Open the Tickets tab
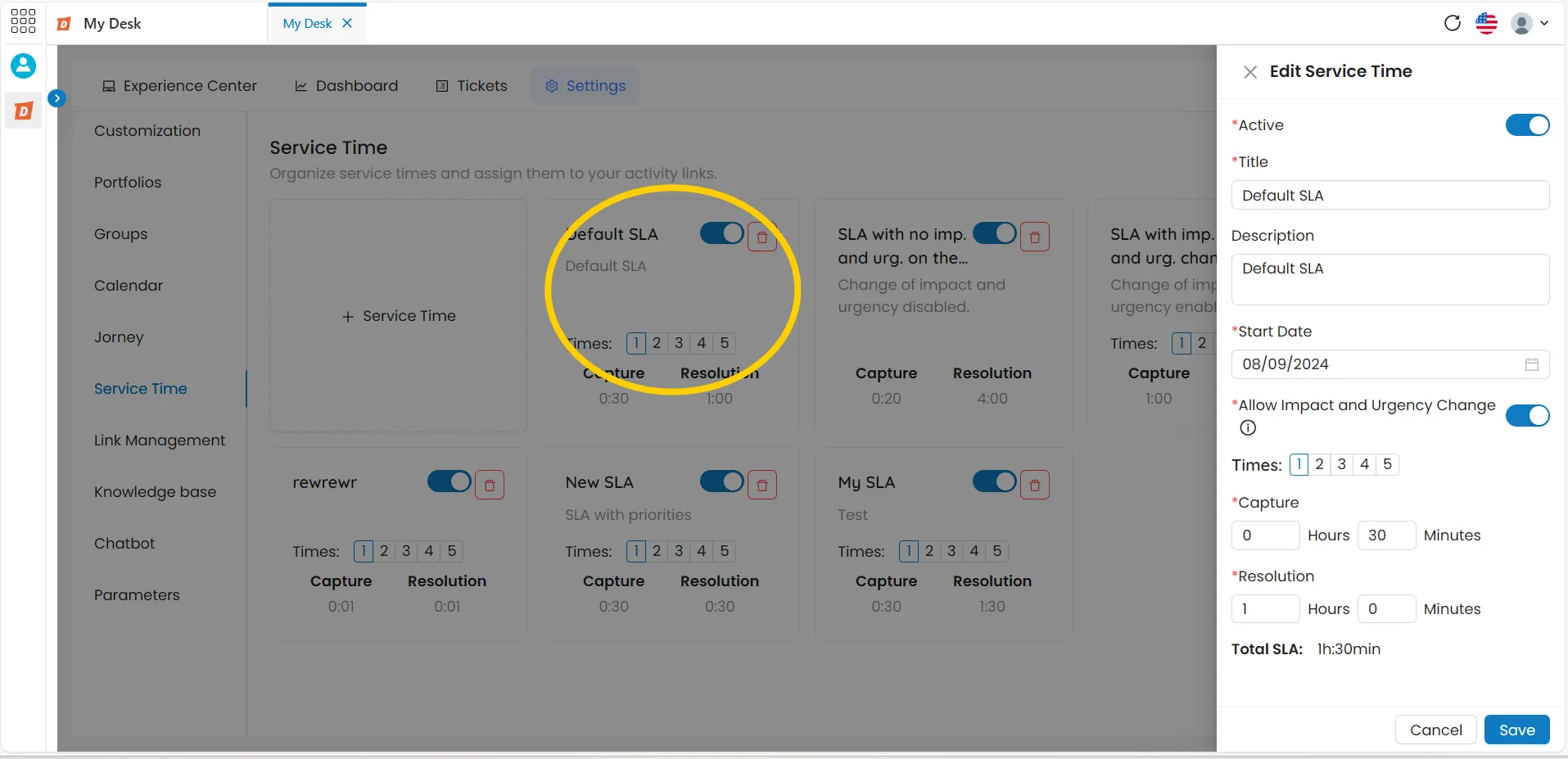Screen dimensions: 1568x759 (x=472, y=86)
